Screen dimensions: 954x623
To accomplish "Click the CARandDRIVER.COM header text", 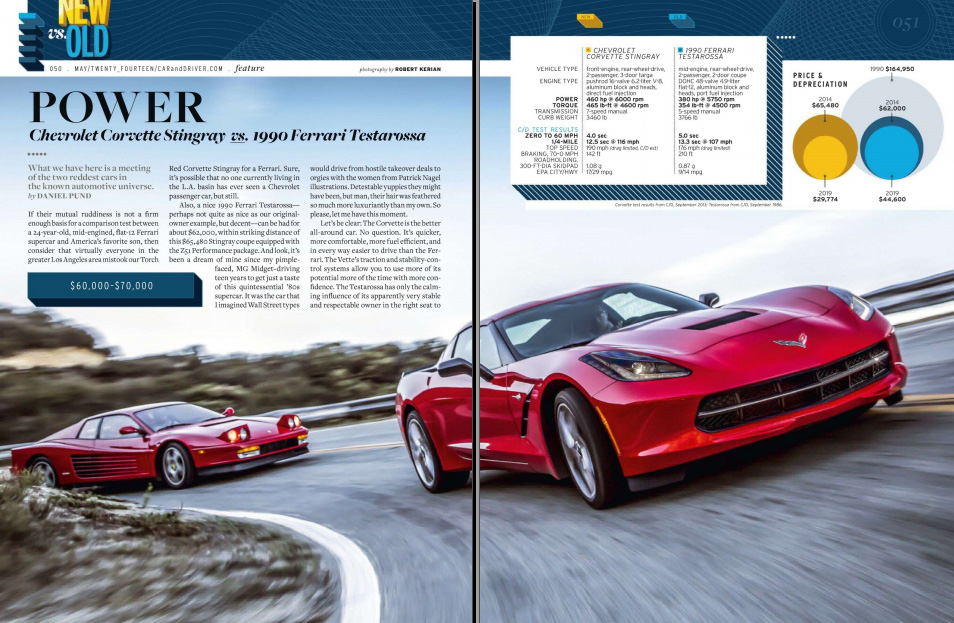I will (190, 69).
